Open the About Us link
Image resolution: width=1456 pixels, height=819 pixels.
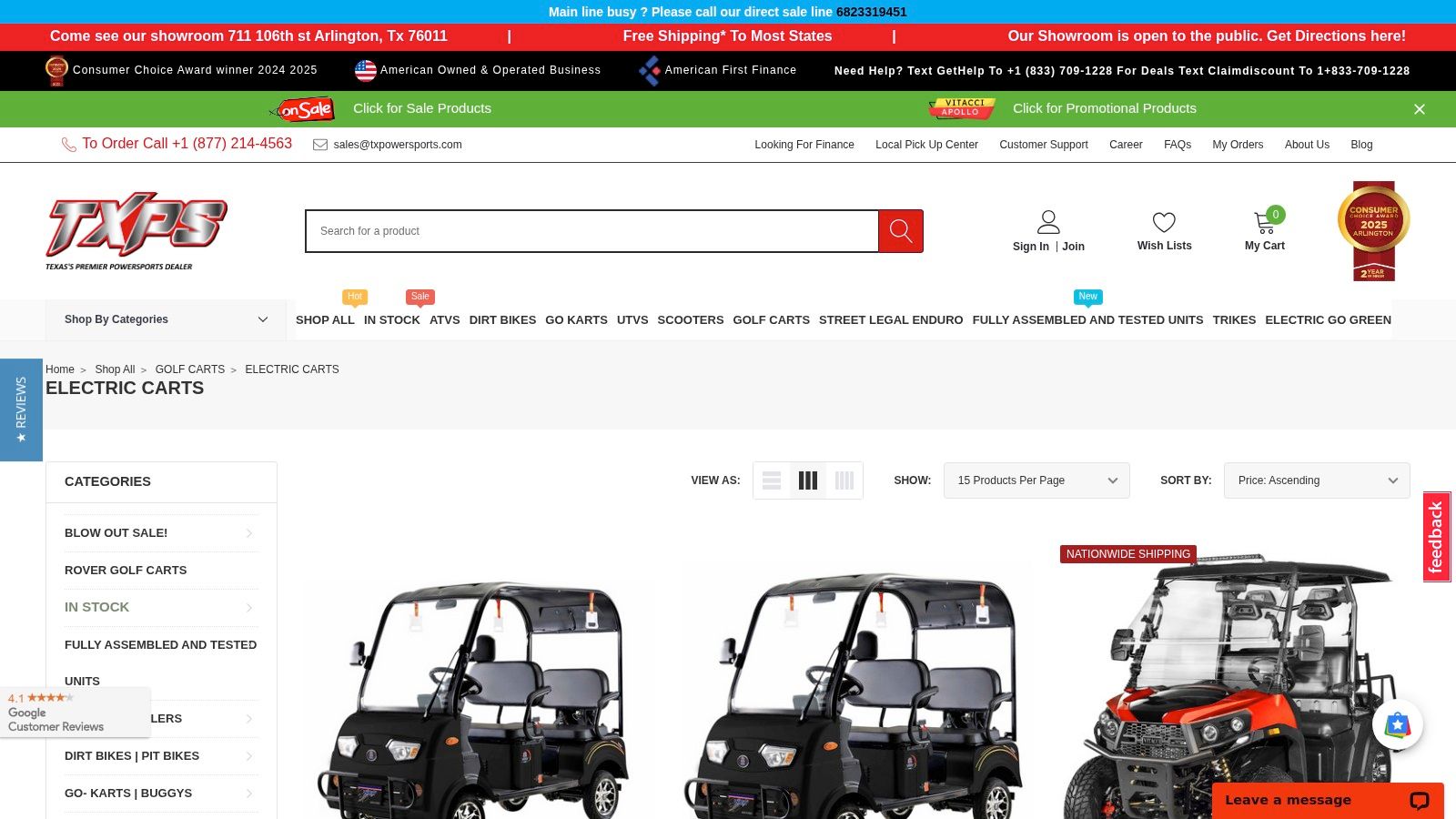point(1307,145)
